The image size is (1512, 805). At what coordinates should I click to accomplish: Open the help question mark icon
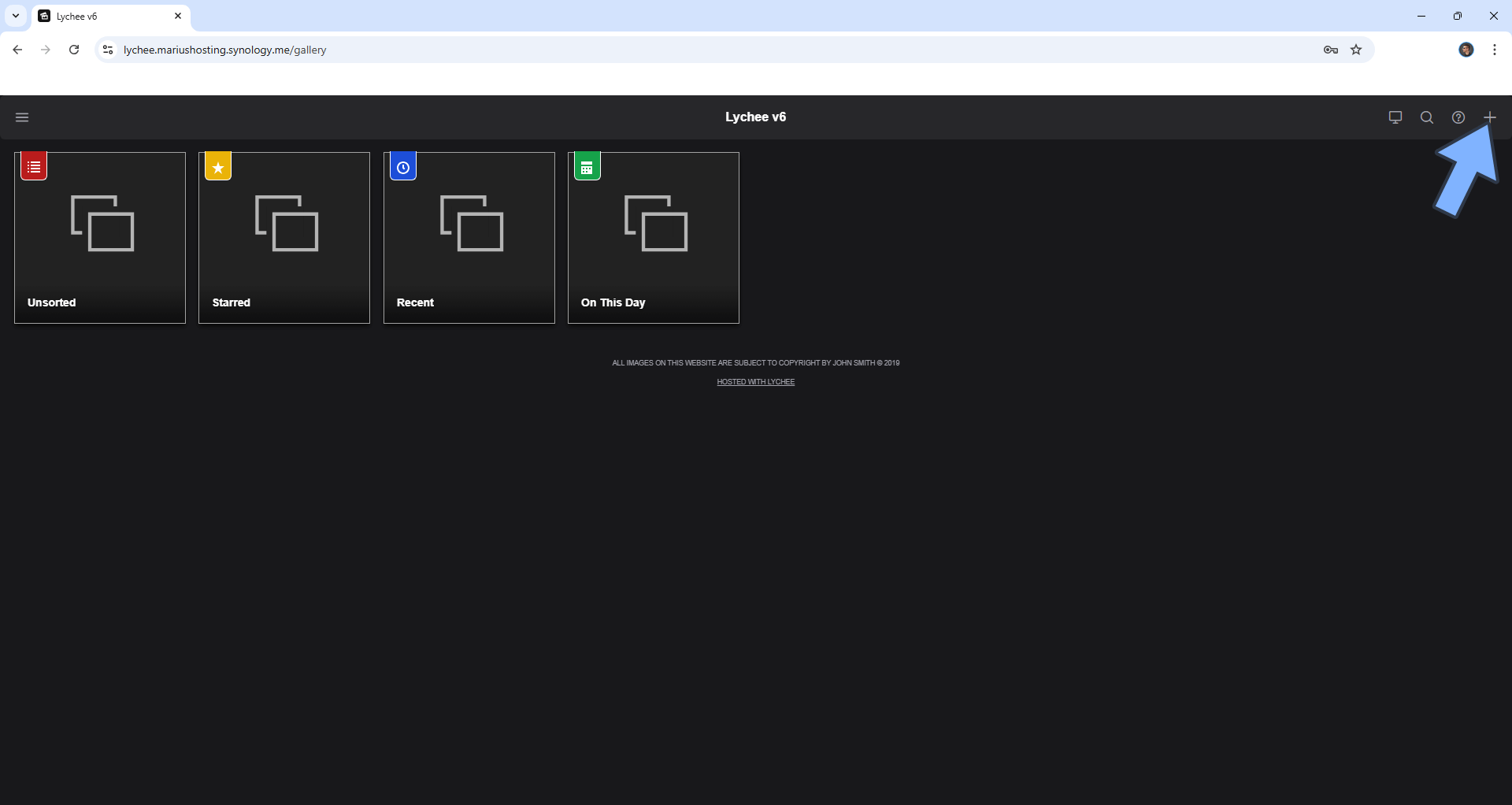coord(1458,117)
